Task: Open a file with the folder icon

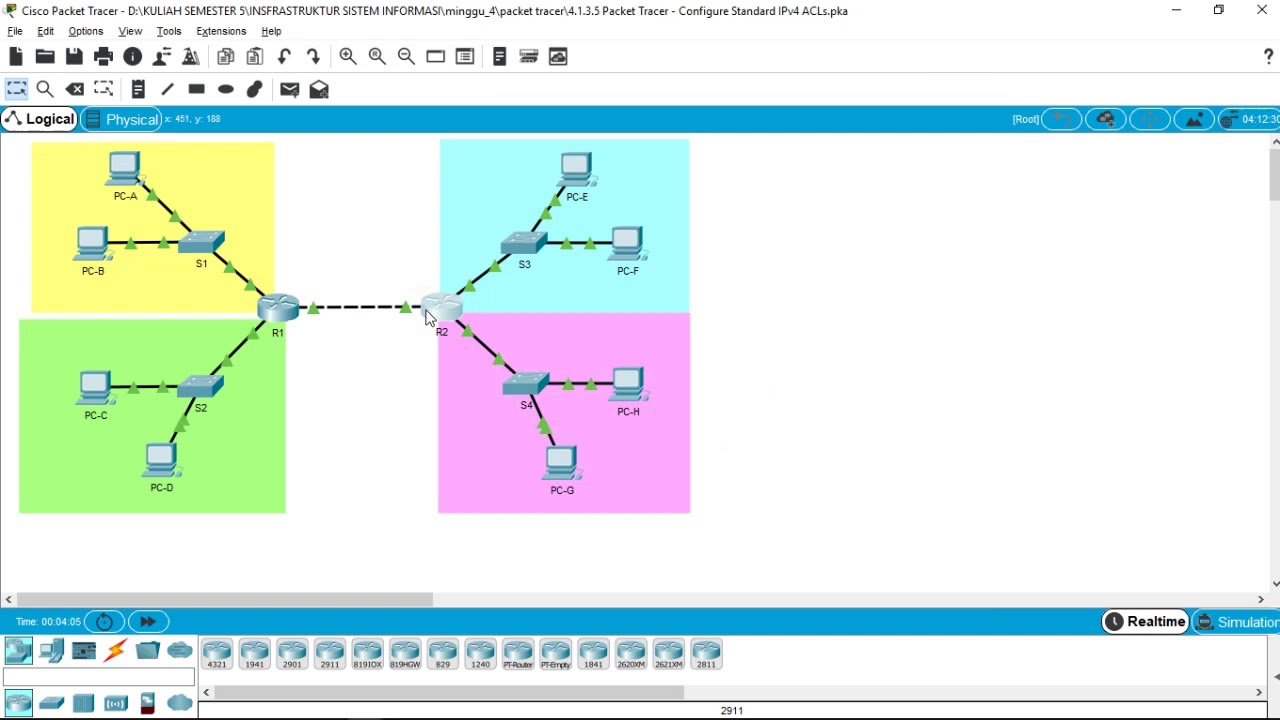Action: 45,57
